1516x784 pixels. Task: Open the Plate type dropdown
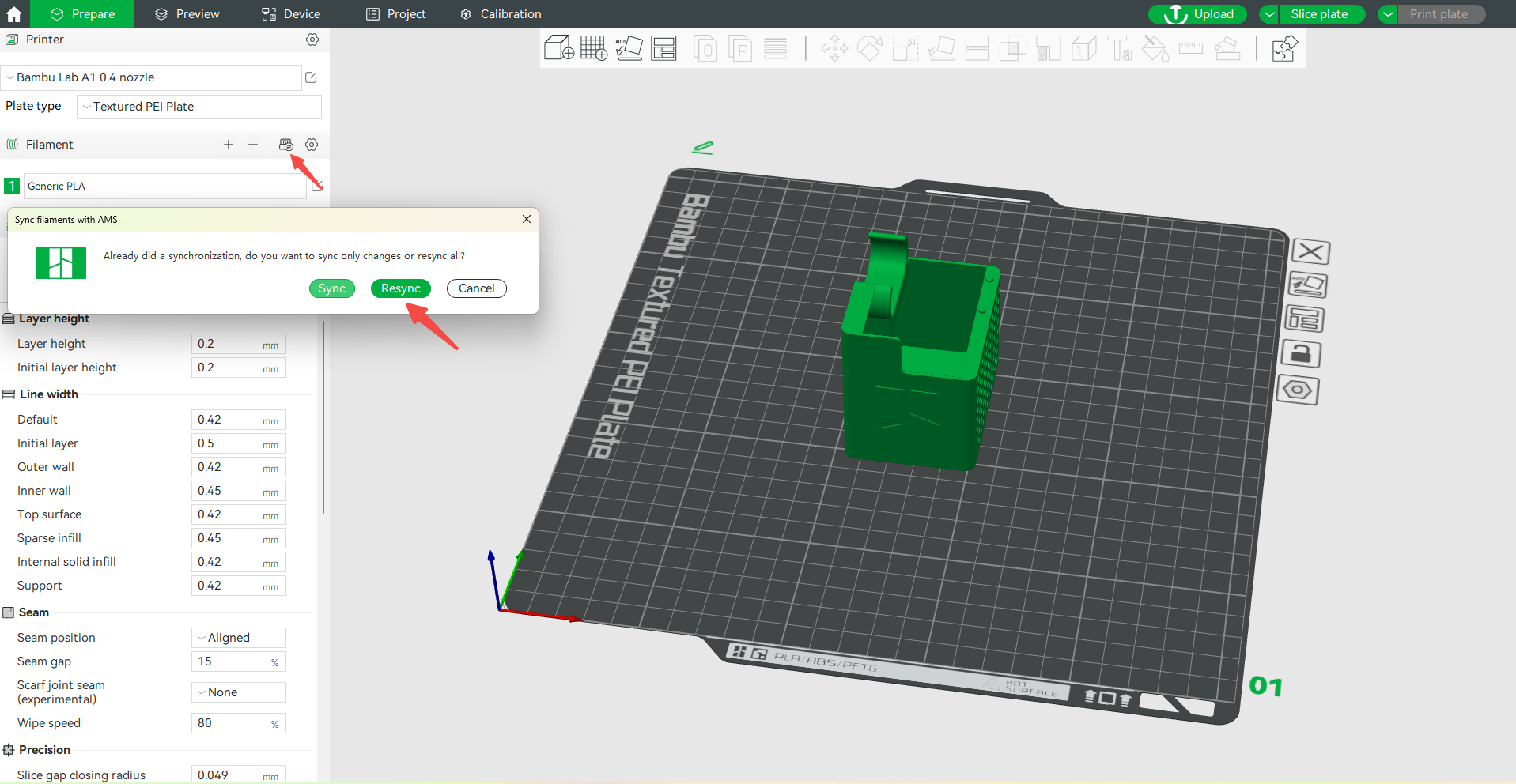tap(199, 107)
